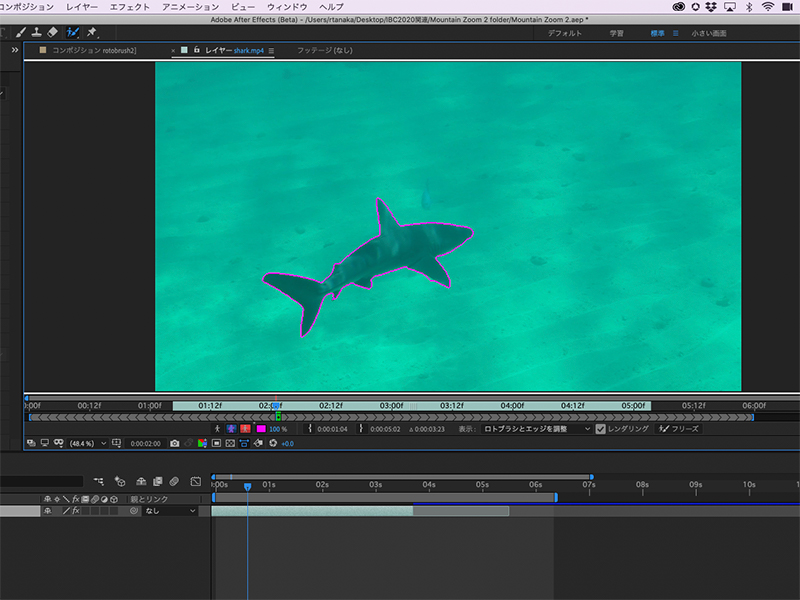Activate the Roto Brush tool

pyautogui.click(x=72, y=33)
